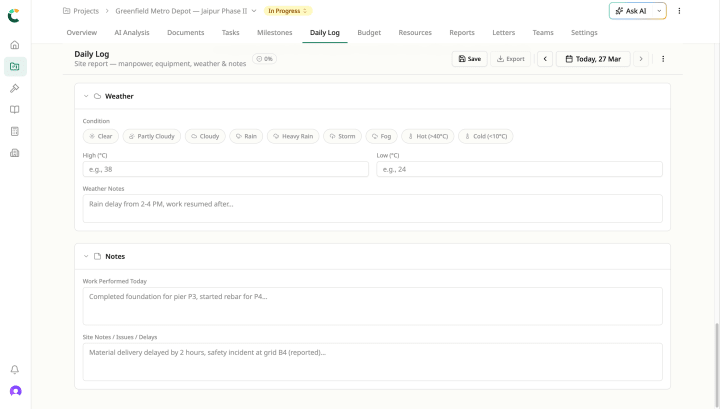This screenshot has width=720, height=409.
Task: Open the Letters tab
Action: 504,33
